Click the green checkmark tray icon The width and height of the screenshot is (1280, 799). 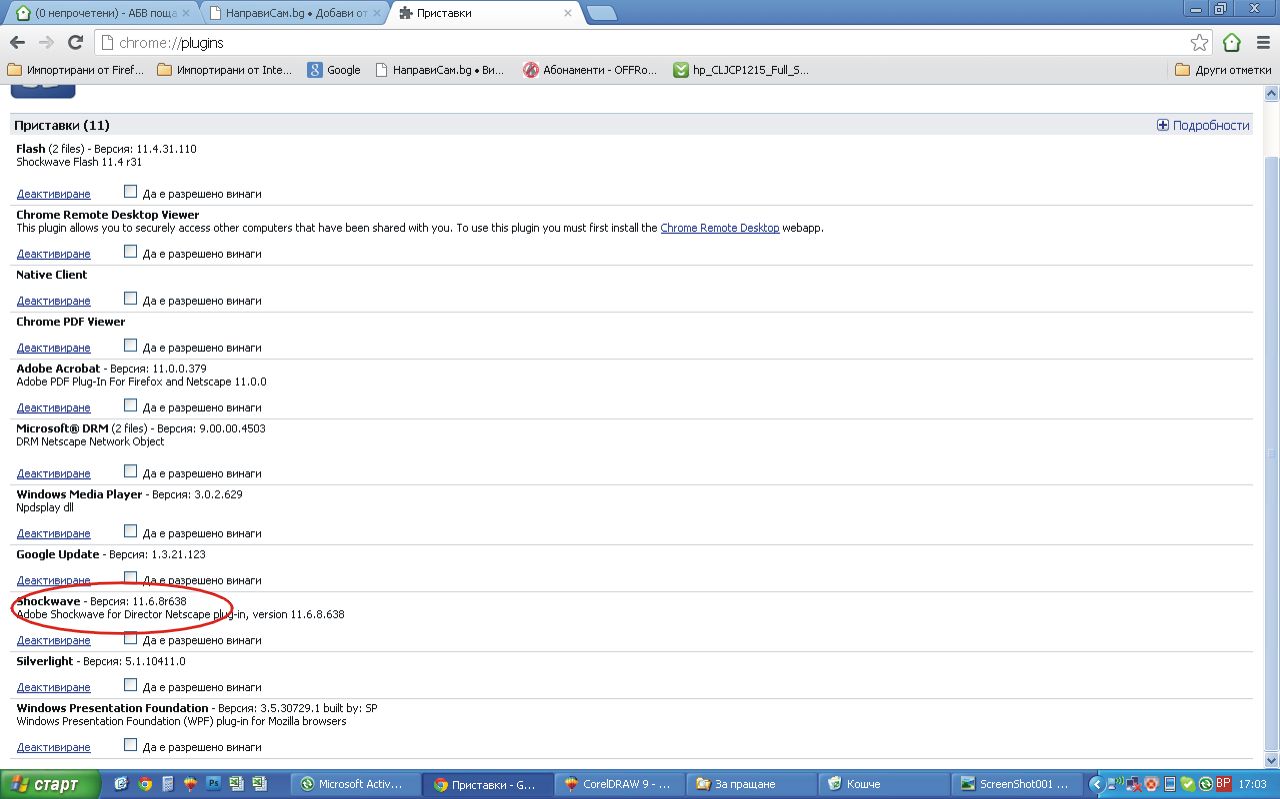[x=1188, y=785]
